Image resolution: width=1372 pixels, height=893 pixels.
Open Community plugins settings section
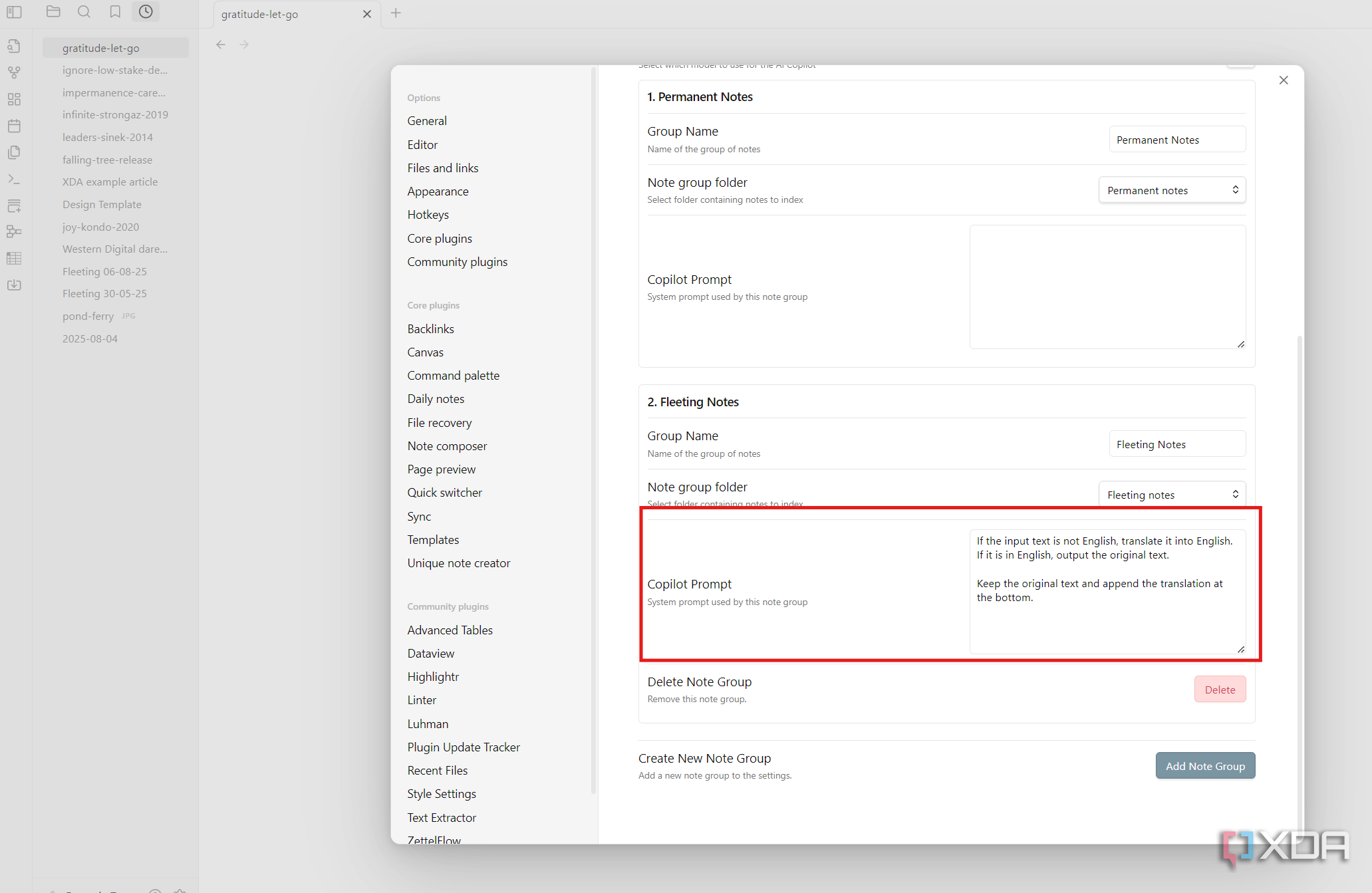pos(457,261)
